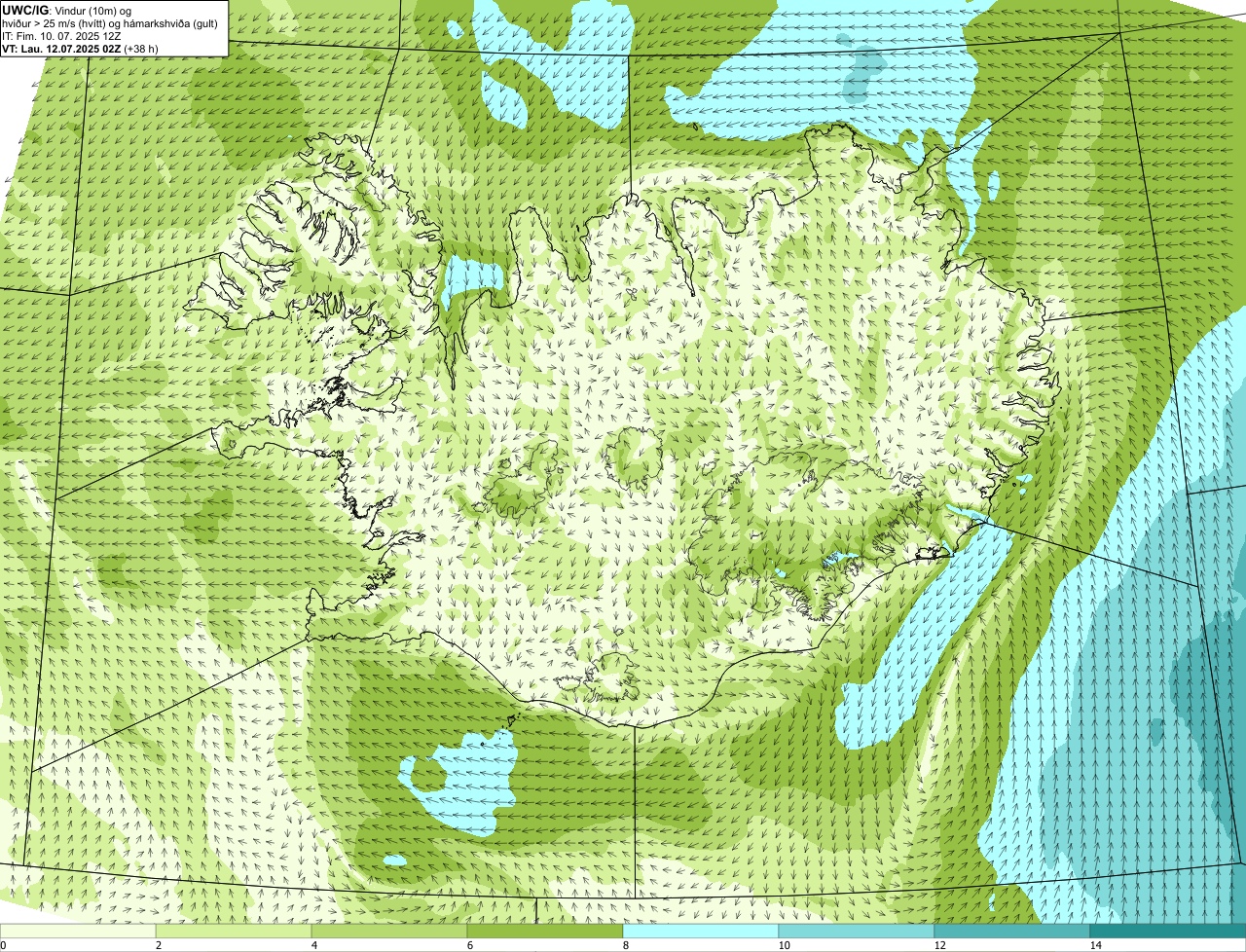The image size is (1246, 952).
Task: Click the 12–14 m/s teal legend swatch
Action: (1012, 932)
